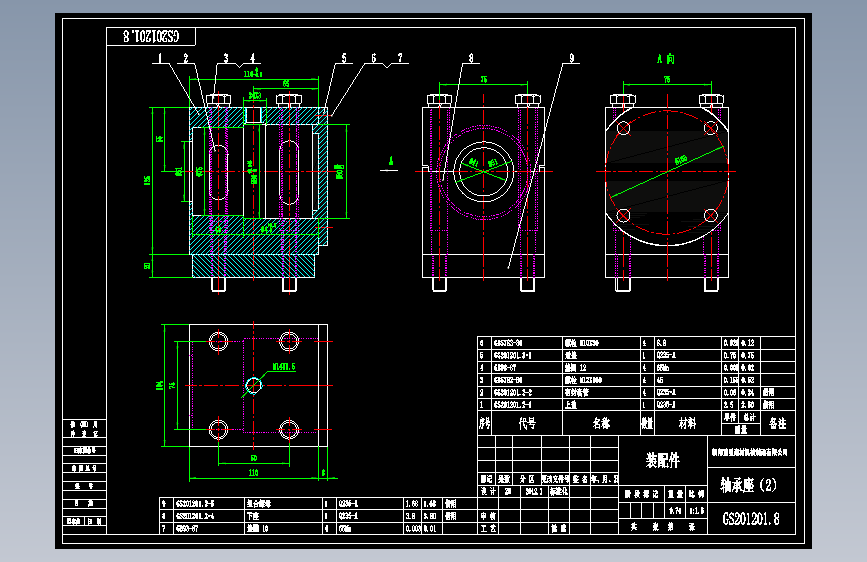Click the 备注 column header in parts list
The width and height of the screenshot is (867, 562).
(x=777, y=423)
